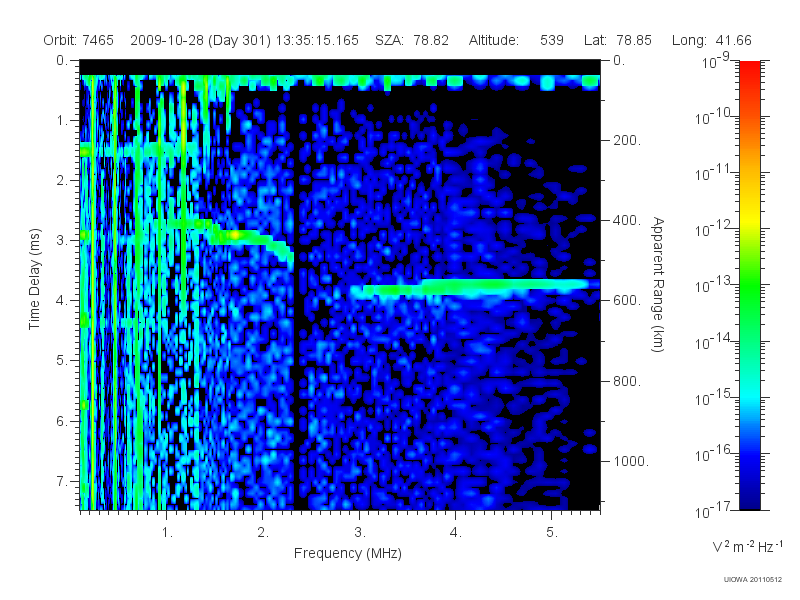The height and width of the screenshot is (600, 800).
Task: Click the 'Long: 41.66' value
Action: click(x=712, y=40)
